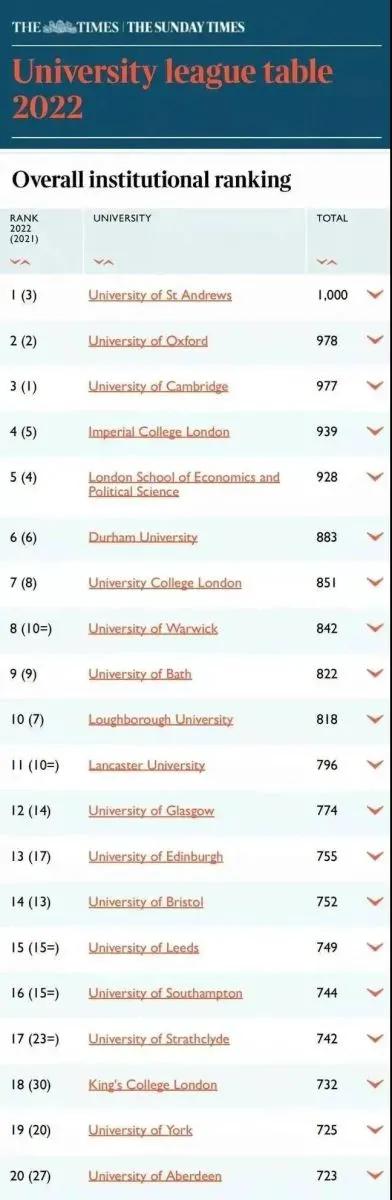Viewport: 392px width, 1200px height.
Task: Sort by University column arrows
Action: (103, 263)
